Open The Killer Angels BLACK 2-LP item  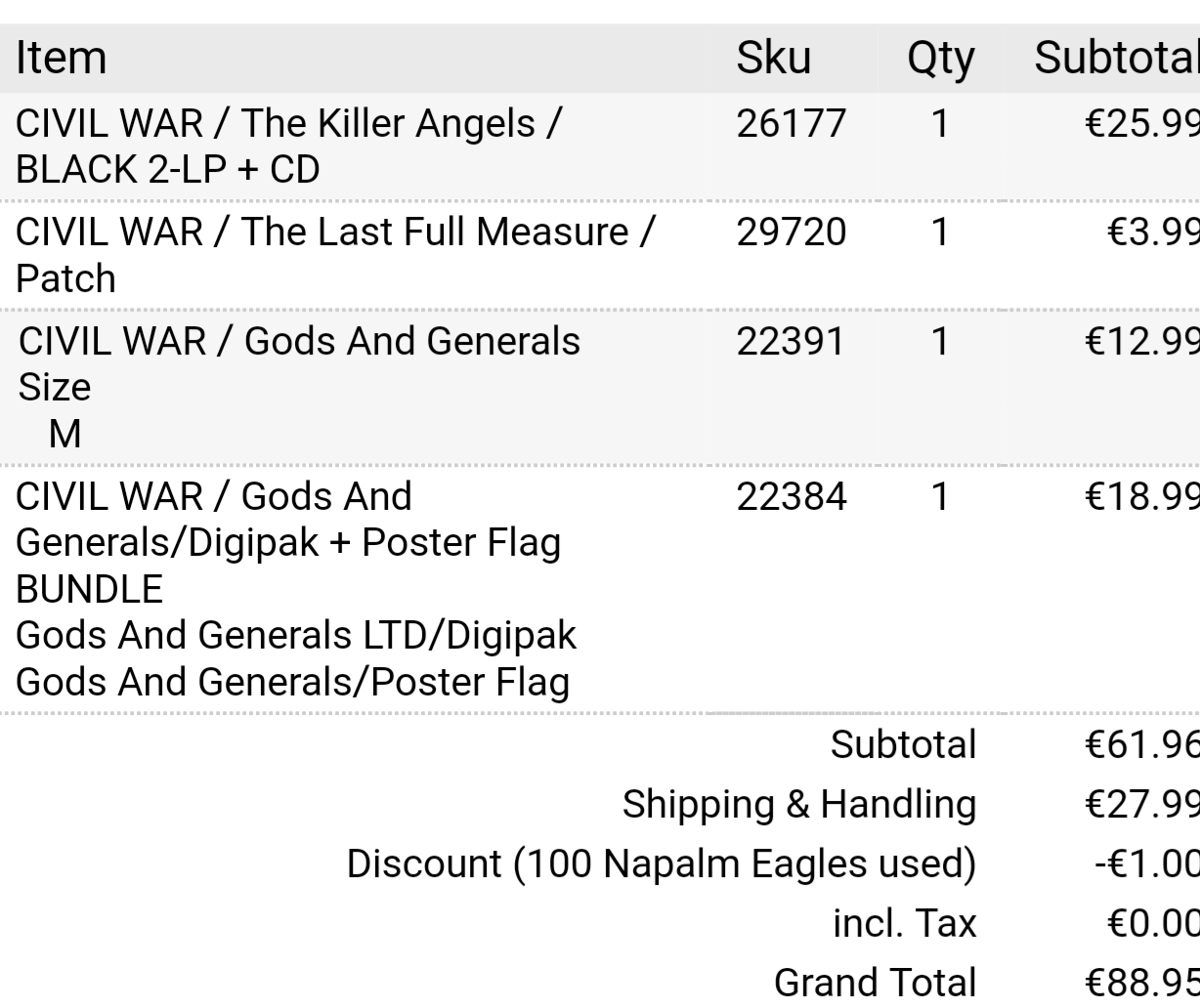[x=288, y=147]
